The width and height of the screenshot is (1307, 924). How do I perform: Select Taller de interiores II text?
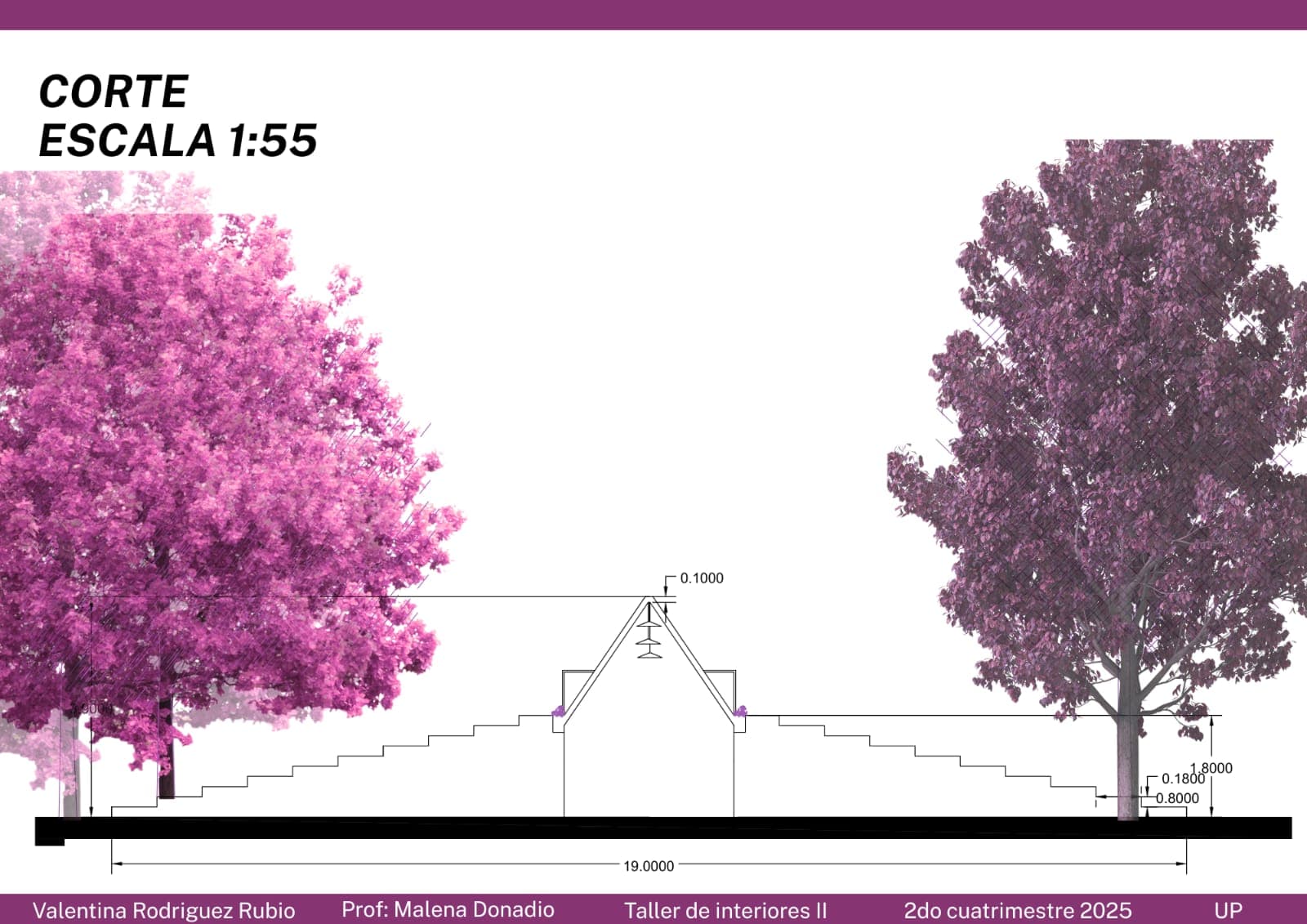click(725, 910)
